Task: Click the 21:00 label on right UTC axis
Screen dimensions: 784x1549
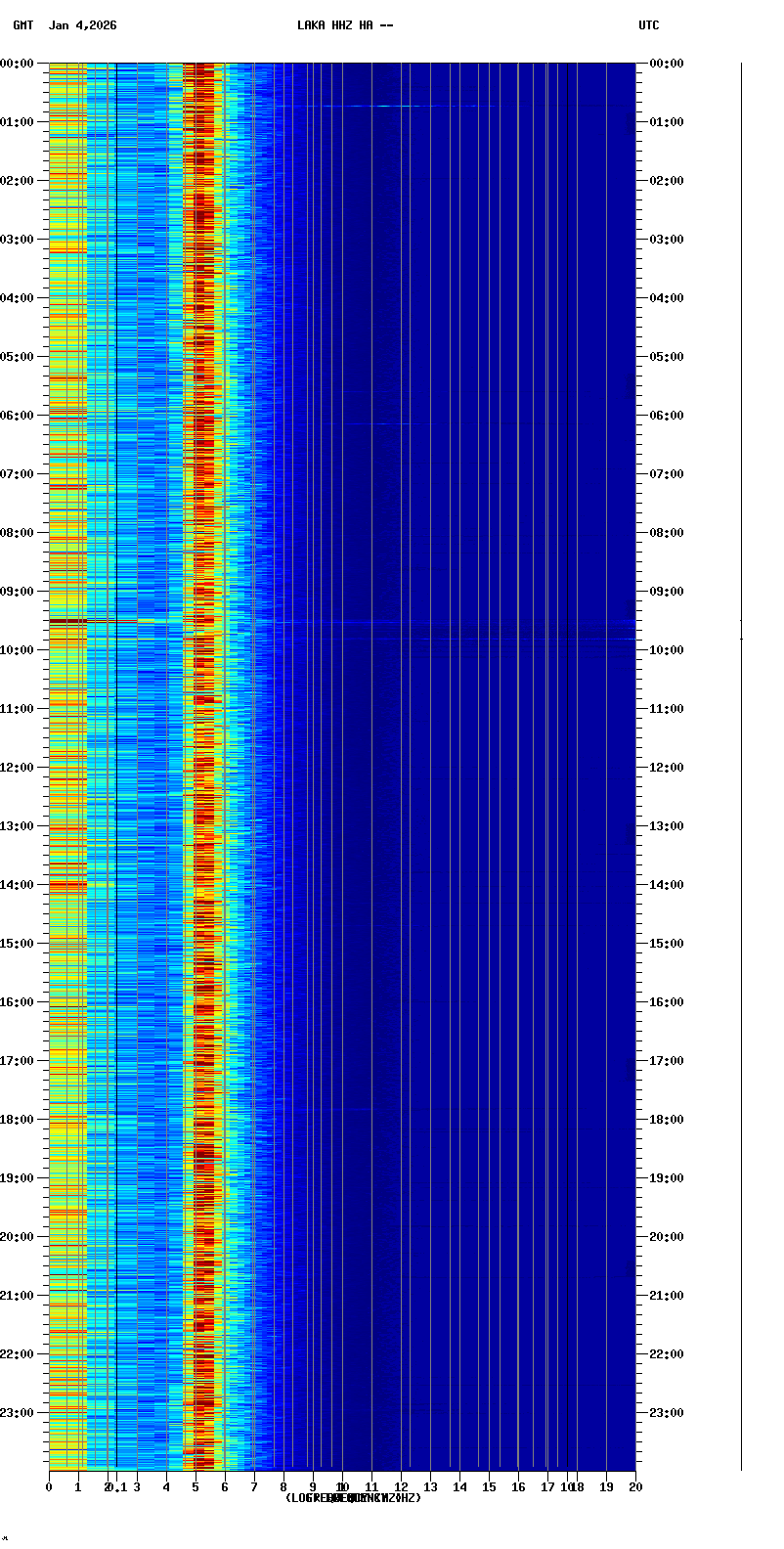Action: (x=668, y=1296)
